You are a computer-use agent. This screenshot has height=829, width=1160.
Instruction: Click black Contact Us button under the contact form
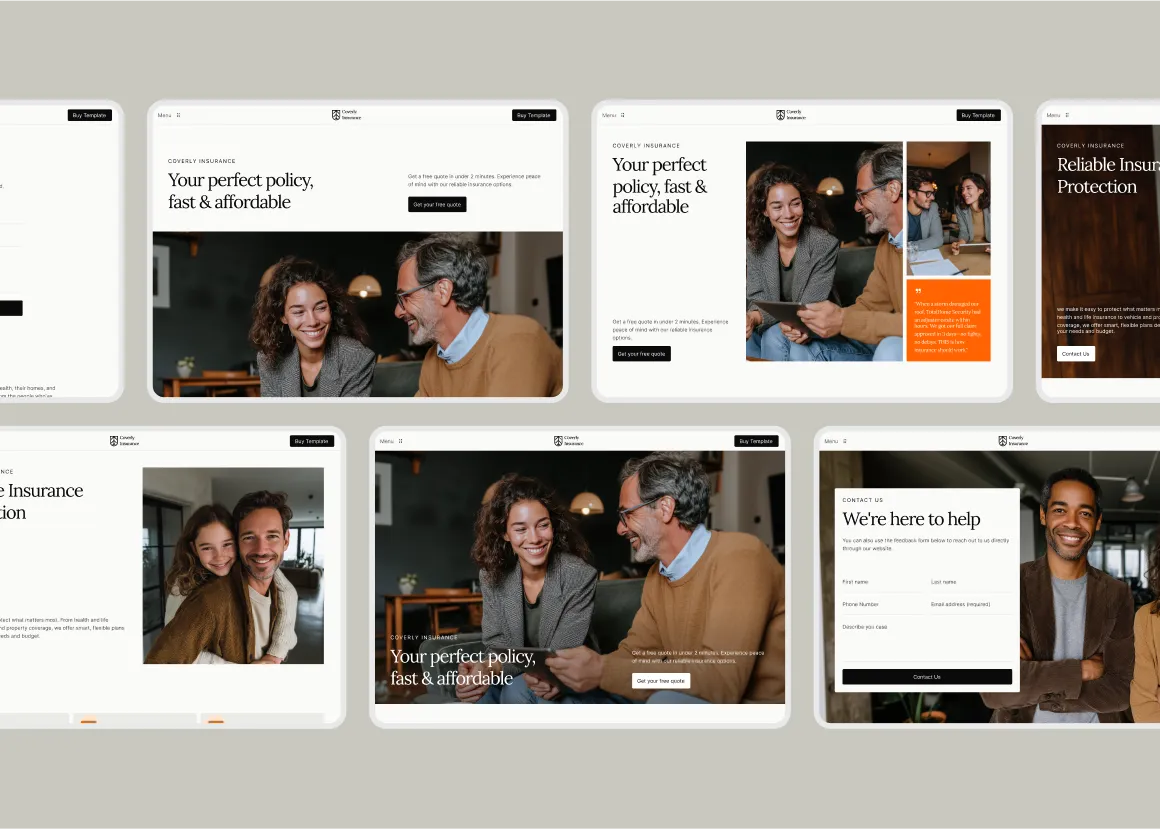927,677
